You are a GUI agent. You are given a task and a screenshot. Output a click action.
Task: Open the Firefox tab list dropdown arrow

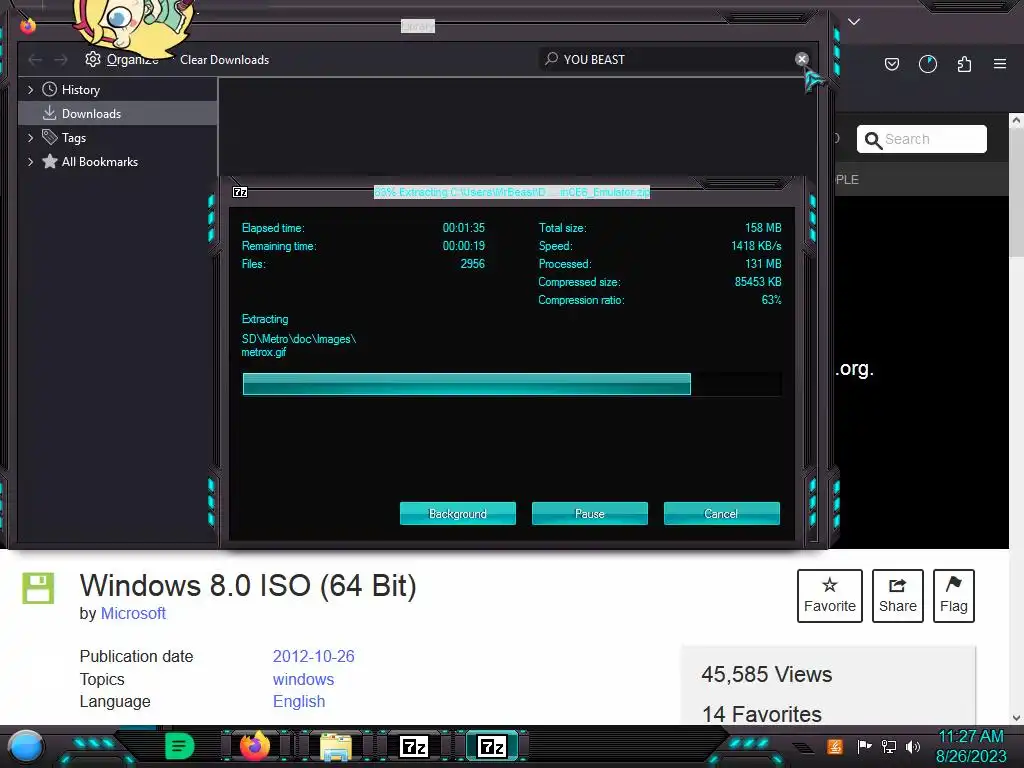click(x=854, y=22)
